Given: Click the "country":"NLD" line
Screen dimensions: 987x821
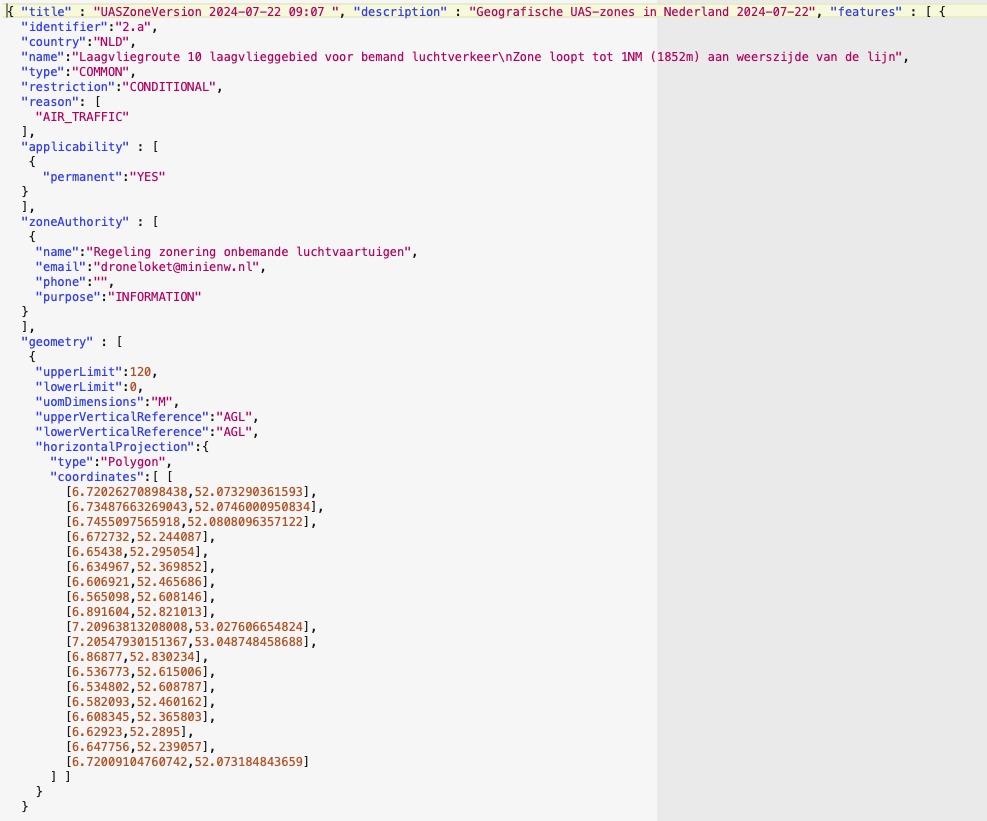Looking at the screenshot, I should click(78, 42).
